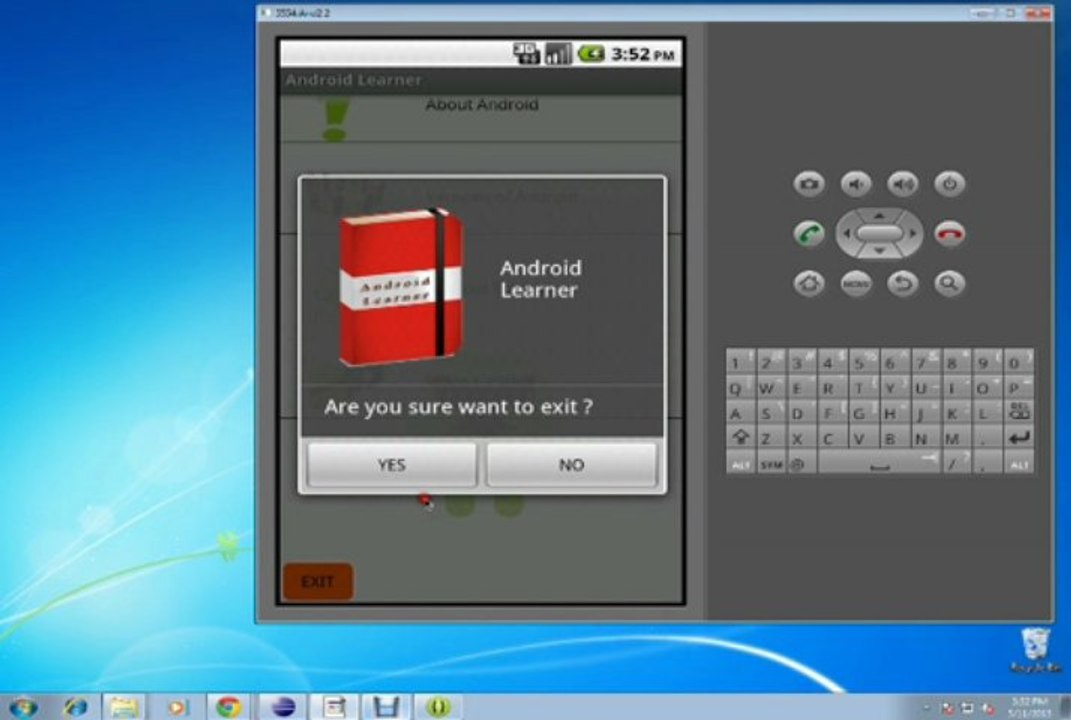This screenshot has width=1071, height=720.
Task: Confirm exit by clicking YES
Action: [391, 465]
